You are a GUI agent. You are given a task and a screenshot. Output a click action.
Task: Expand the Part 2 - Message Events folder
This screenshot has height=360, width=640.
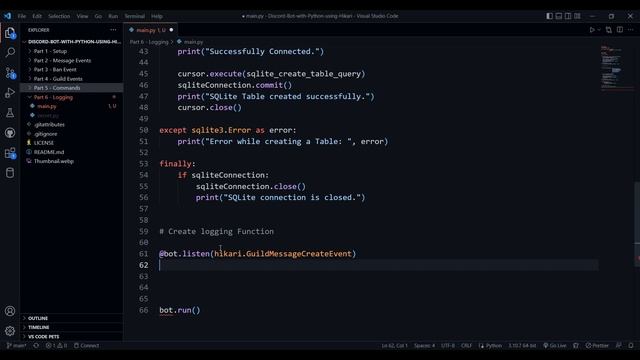[72, 60]
